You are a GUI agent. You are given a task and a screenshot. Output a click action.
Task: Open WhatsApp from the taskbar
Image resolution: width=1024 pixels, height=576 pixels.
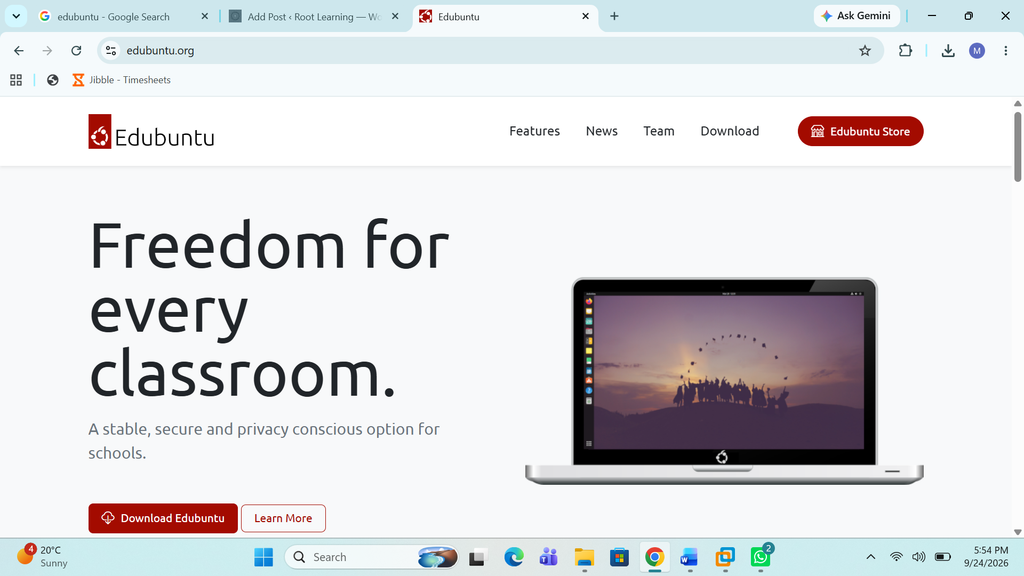(x=760, y=557)
